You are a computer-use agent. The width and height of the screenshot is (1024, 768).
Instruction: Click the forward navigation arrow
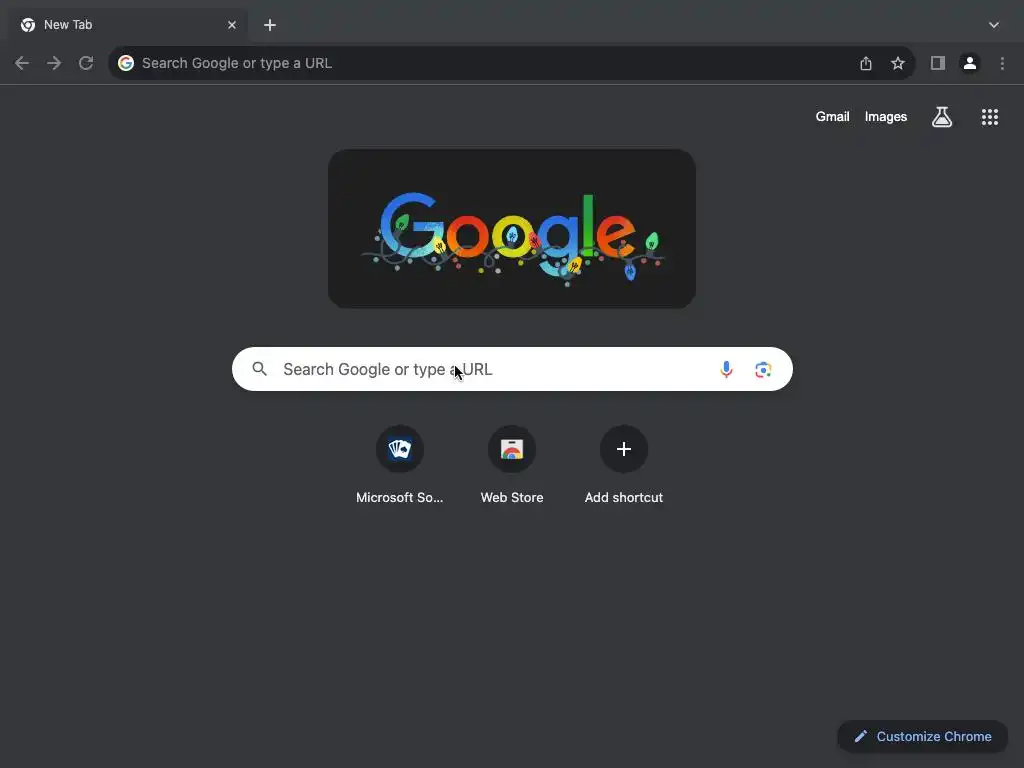click(54, 63)
